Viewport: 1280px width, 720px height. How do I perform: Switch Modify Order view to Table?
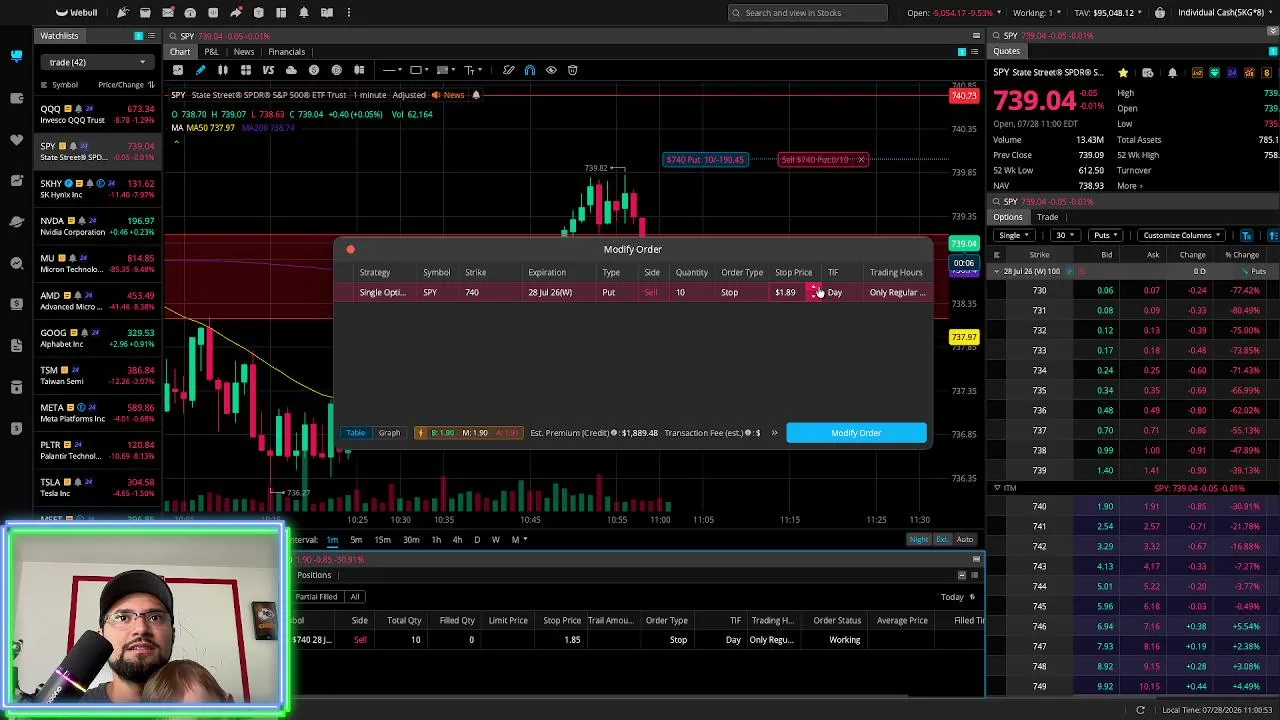coord(355,433)
